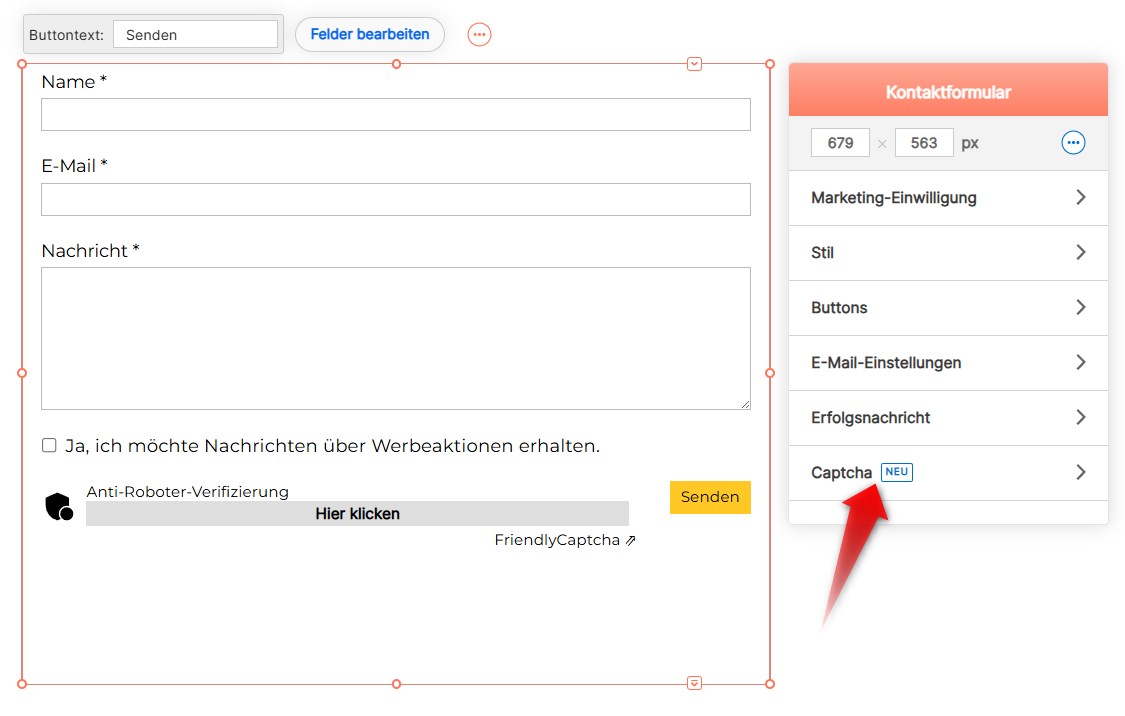Click the Felder bearbeiten button
Image resolution: width=1125 pixels, height=716 pixels.
pos(370,35)
